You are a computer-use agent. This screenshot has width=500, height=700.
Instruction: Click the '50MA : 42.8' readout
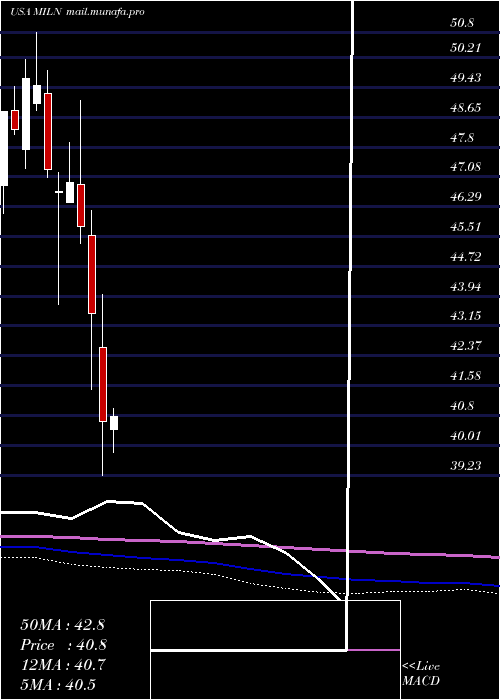tap(62, 625)
